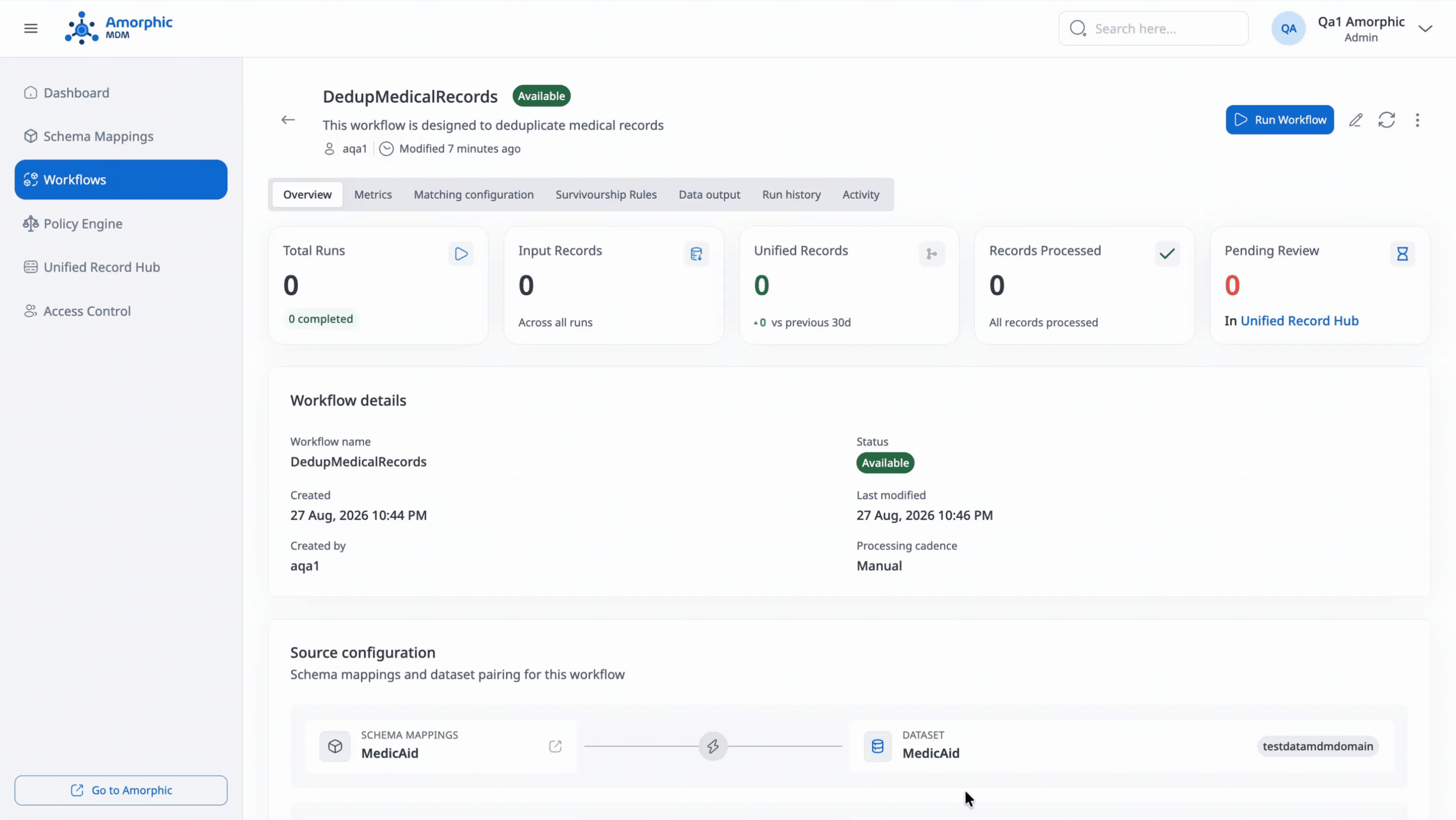Open Access Control in the sidebar
This screenshot has width=1456, height=820.
point(121,311)
